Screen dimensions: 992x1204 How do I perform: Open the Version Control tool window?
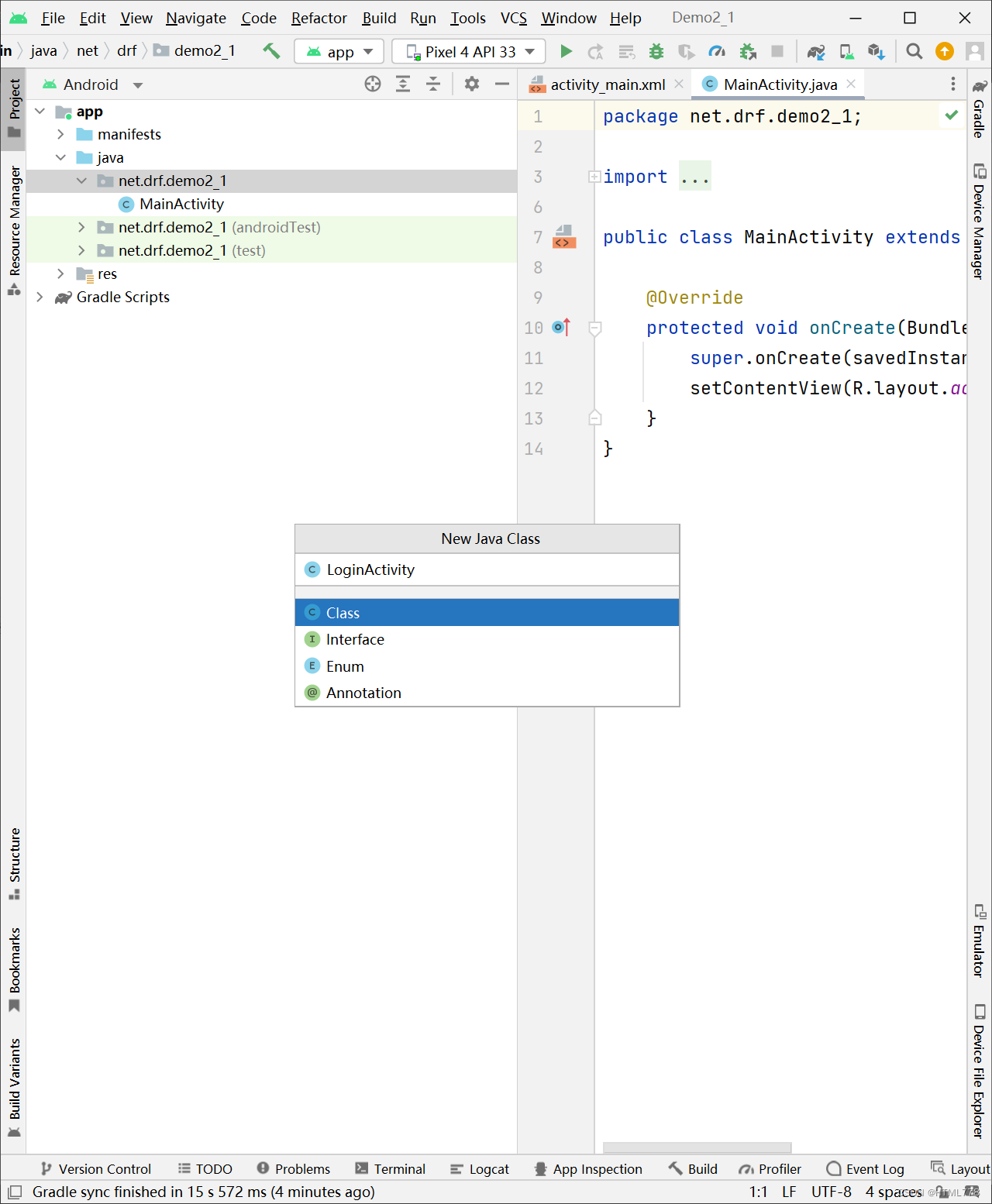[x=96, y=1169]
